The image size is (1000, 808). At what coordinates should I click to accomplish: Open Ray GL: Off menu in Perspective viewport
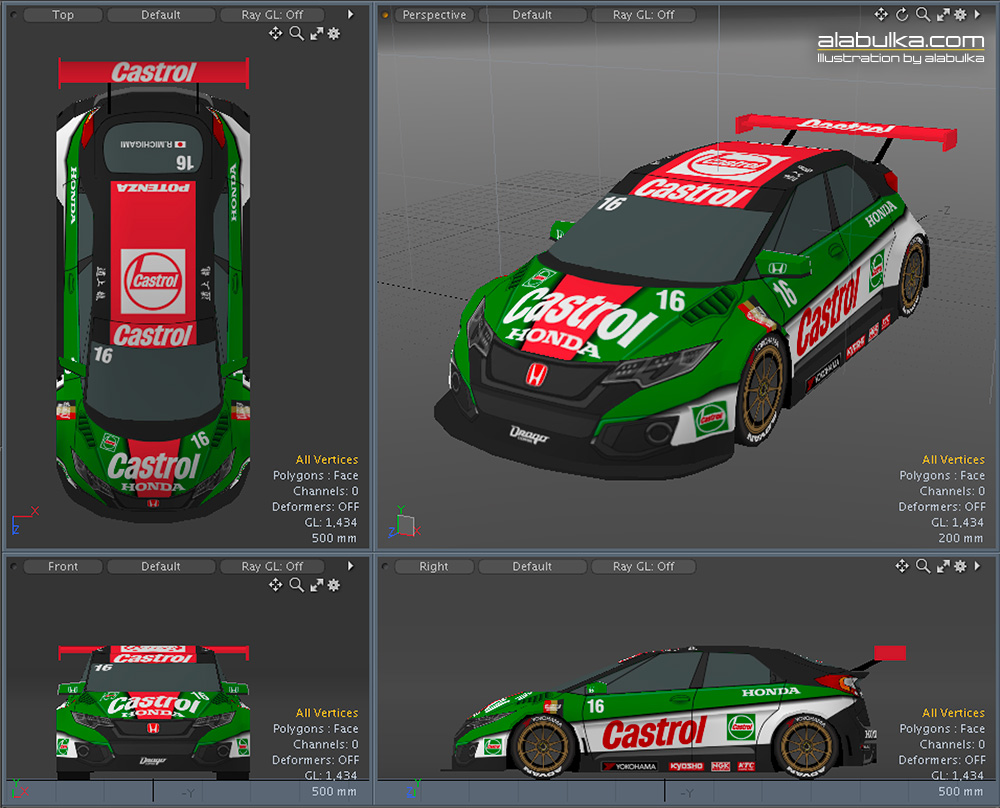point(643,15)
